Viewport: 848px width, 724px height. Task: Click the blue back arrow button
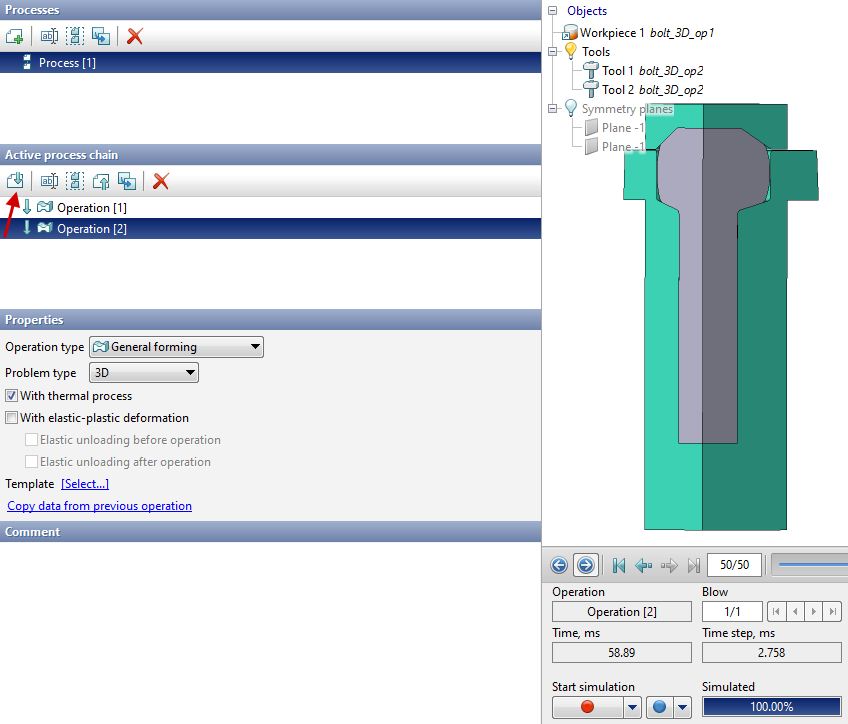(559, 566)
